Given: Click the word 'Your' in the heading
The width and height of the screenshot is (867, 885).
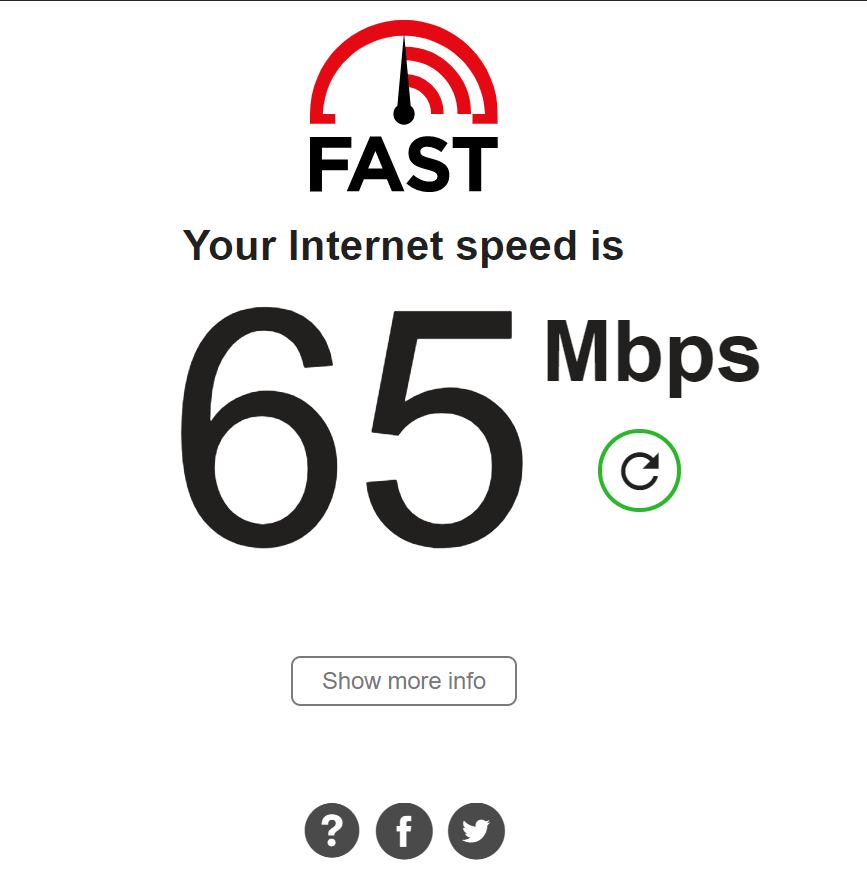Looking at the screenshot, I should (x=230, y=246).
